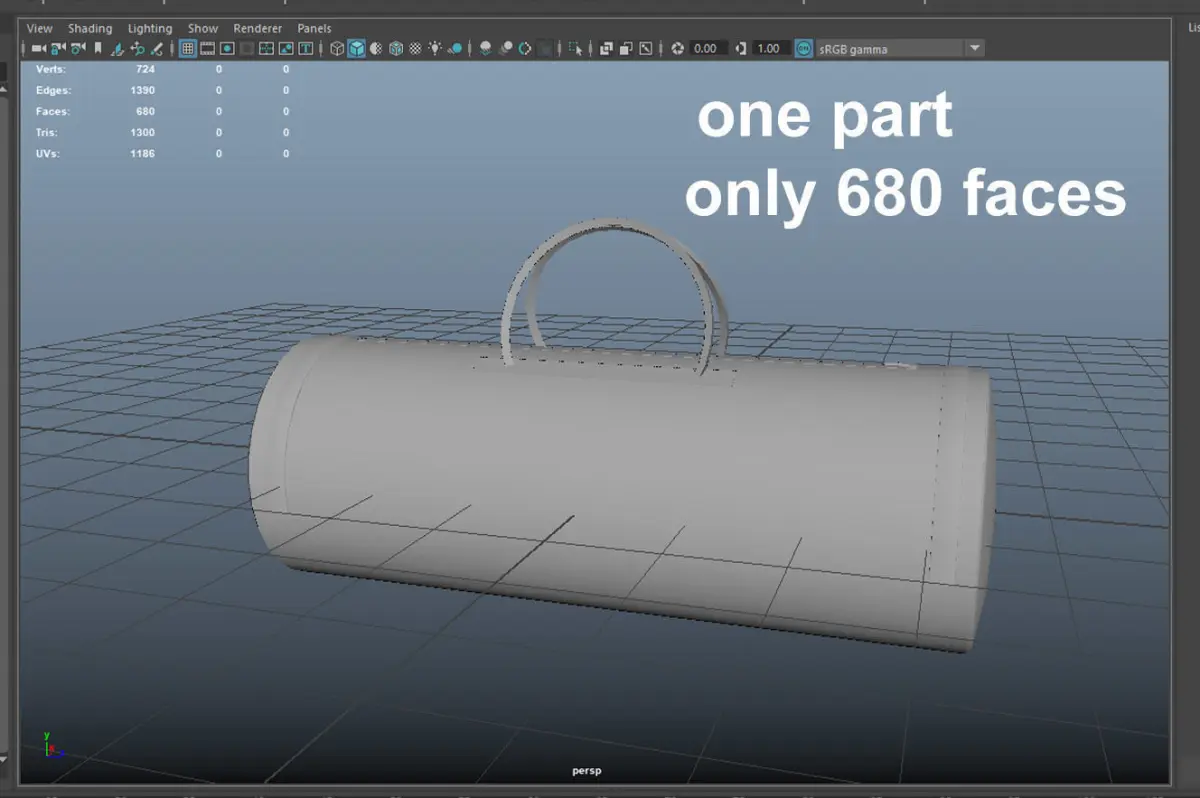Click Screen Space Ambient Occlusion icon
Image resolution: width=1200 pixels, height=798 pixels.
[x=485, y=48]
